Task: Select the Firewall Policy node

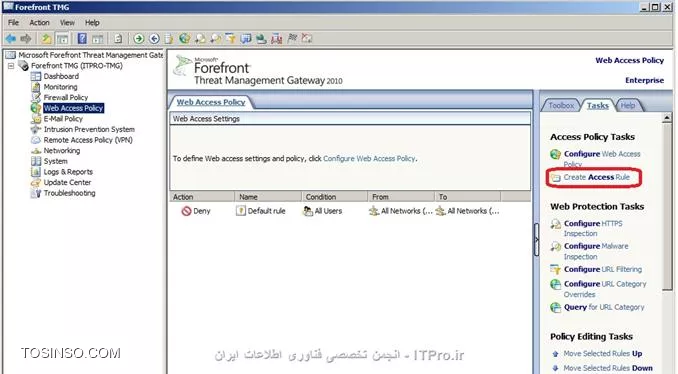Action: [65, 97]
